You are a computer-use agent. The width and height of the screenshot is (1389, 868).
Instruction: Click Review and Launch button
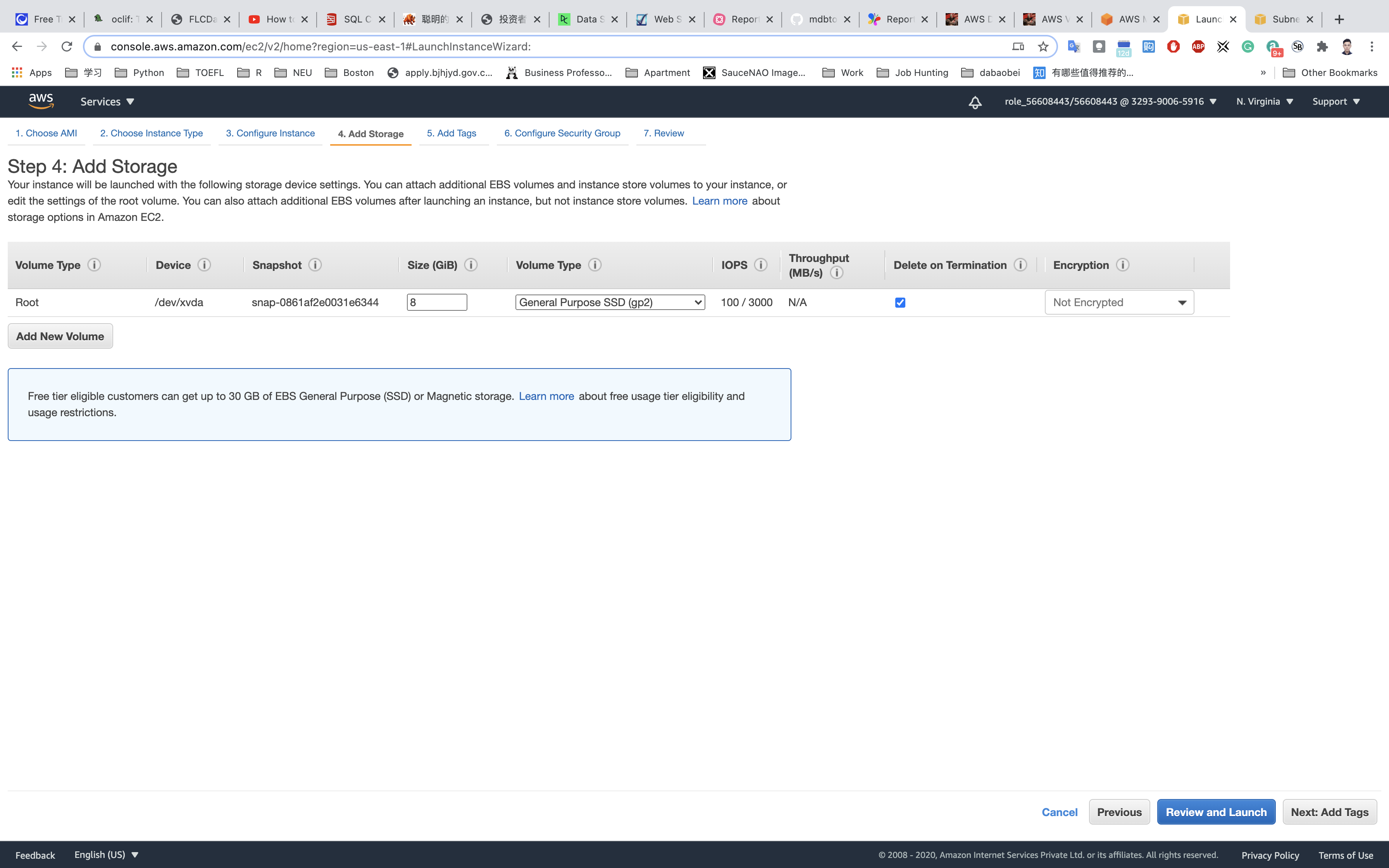coord(1216,812)
